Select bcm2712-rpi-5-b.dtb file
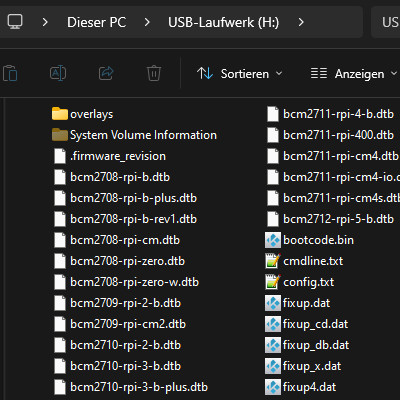Viewport: 400px width, 400px height. pos(330,219)
